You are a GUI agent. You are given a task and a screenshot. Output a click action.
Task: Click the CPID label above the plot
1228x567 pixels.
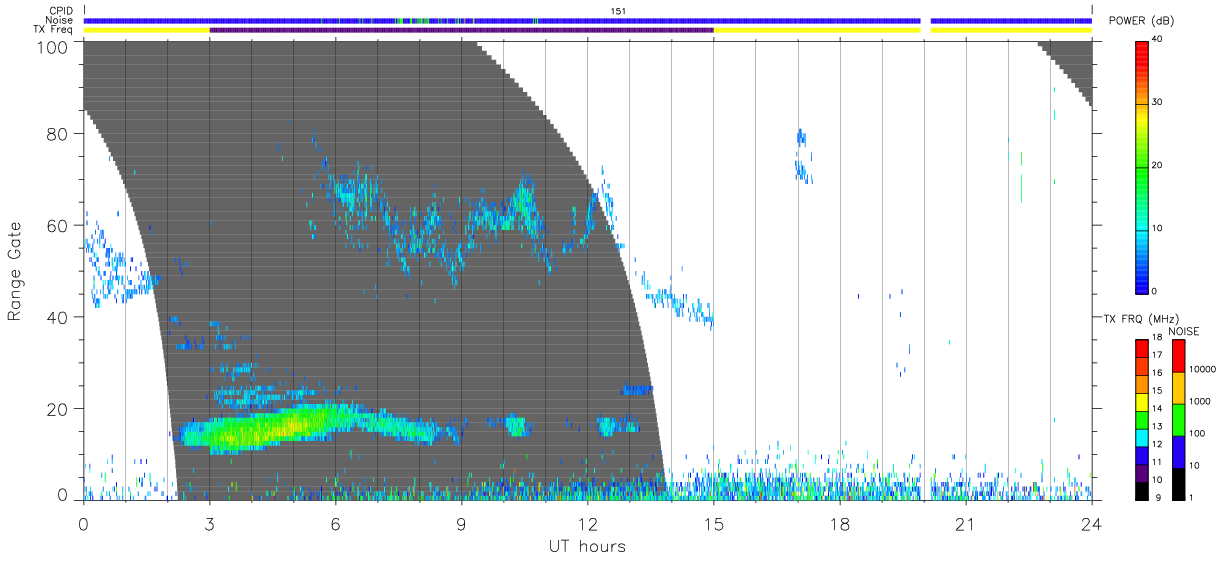tap(62, 11)
